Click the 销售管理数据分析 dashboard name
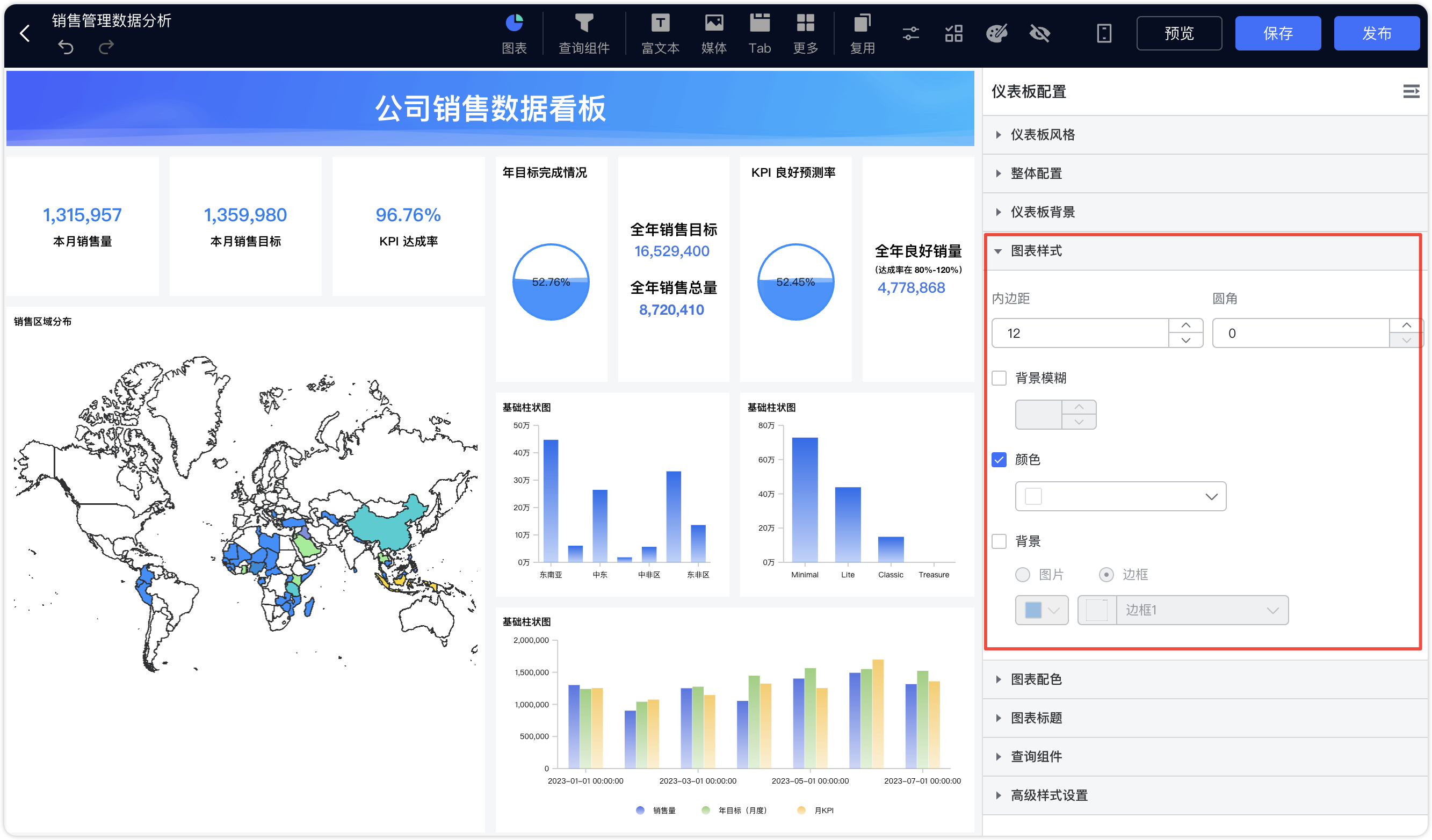The width and height of the screenshot is (1432, 840). 112,21
